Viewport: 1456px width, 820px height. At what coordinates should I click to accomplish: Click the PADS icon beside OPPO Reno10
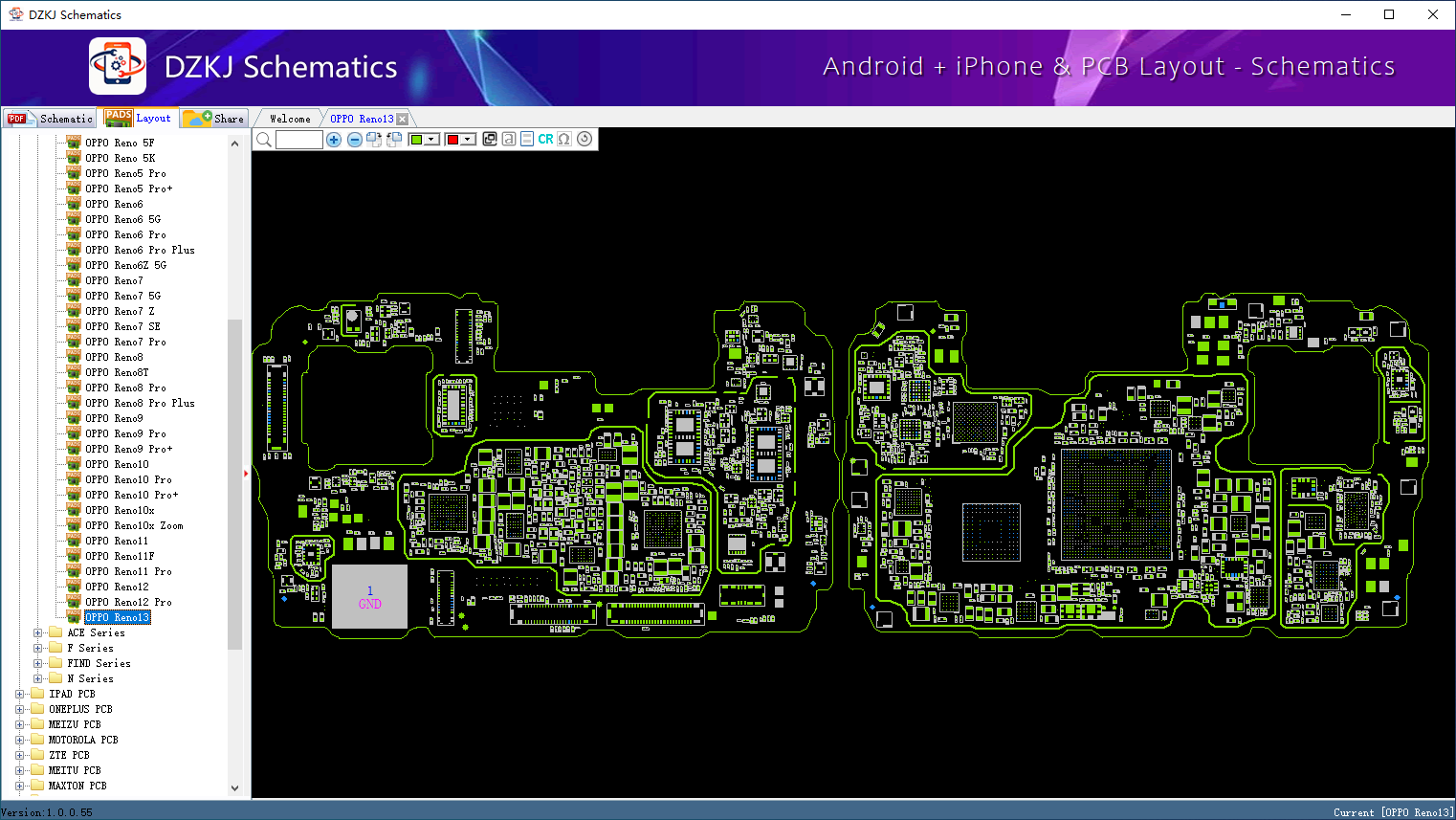(74, 463)
